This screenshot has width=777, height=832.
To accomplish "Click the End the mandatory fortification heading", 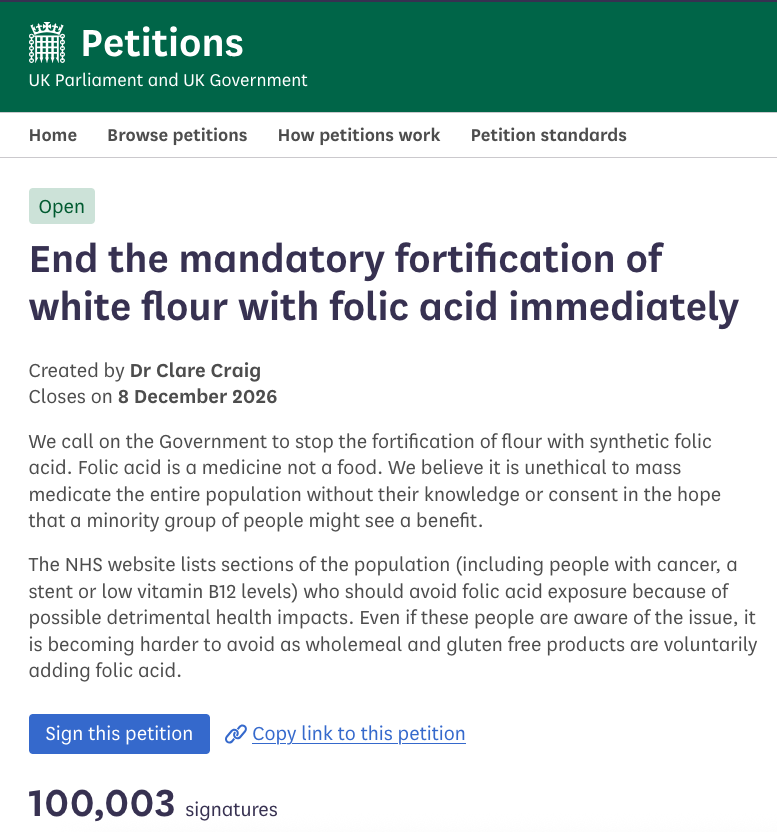I will (384, 282).
